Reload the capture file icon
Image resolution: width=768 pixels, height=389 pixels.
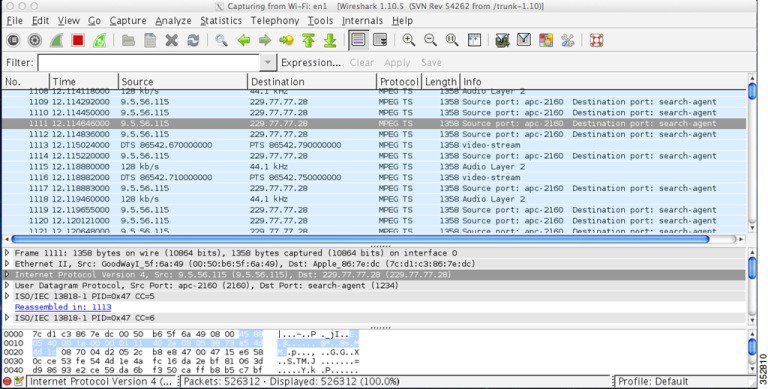193,40
